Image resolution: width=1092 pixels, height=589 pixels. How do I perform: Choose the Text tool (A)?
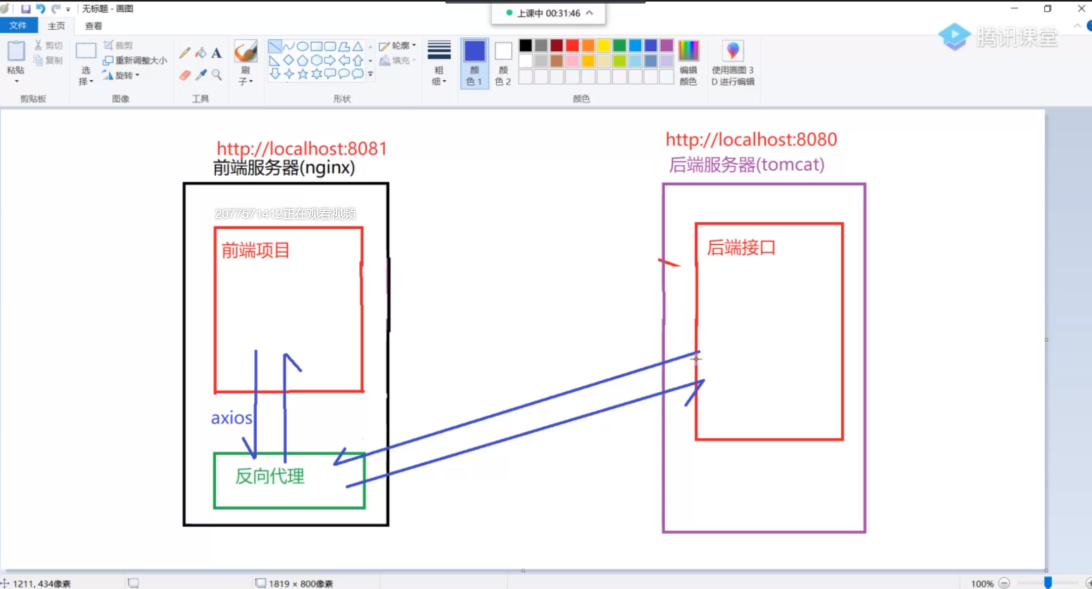pos(216,53)
